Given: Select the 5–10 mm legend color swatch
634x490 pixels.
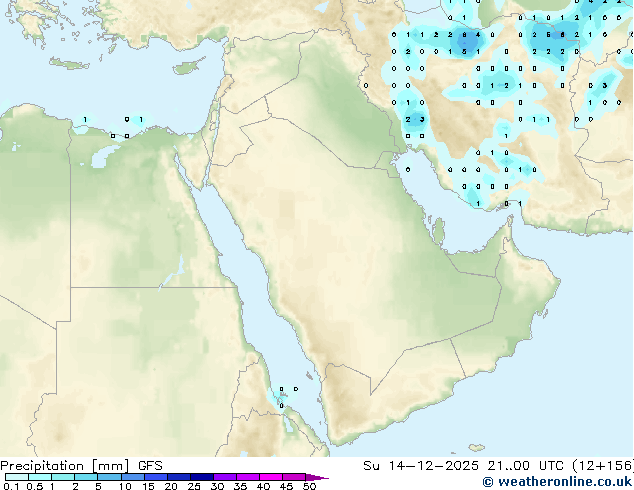Looking at the screenshot, I should pyautogui.click(x=109, y=477).
